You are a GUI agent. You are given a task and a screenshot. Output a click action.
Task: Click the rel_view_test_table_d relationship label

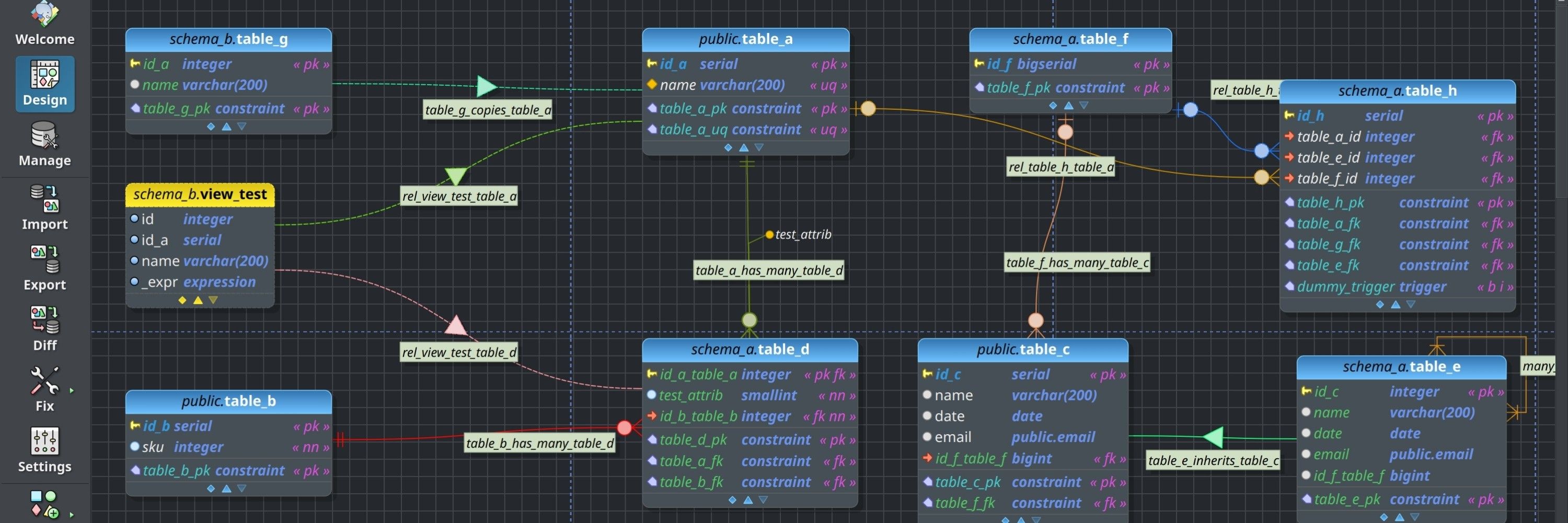(459, 353)
